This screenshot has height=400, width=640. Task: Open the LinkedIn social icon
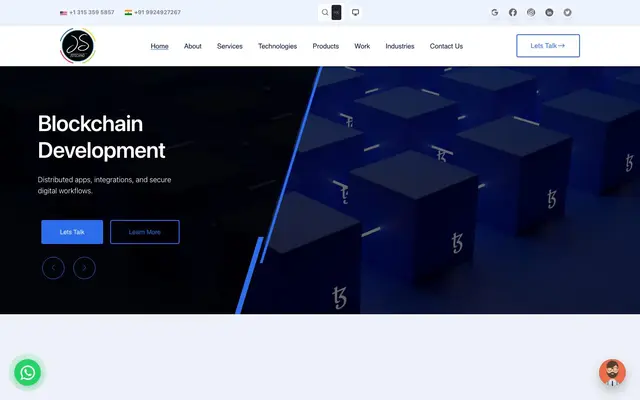[549, 13]
